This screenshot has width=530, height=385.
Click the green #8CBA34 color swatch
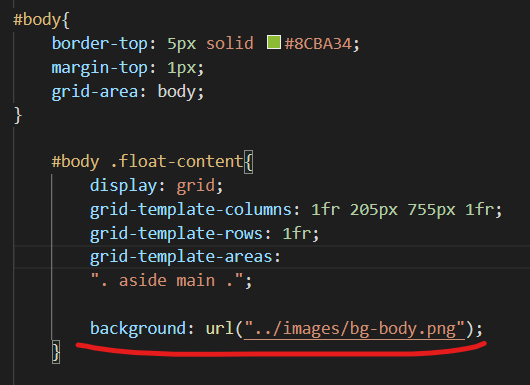[274, 42]
